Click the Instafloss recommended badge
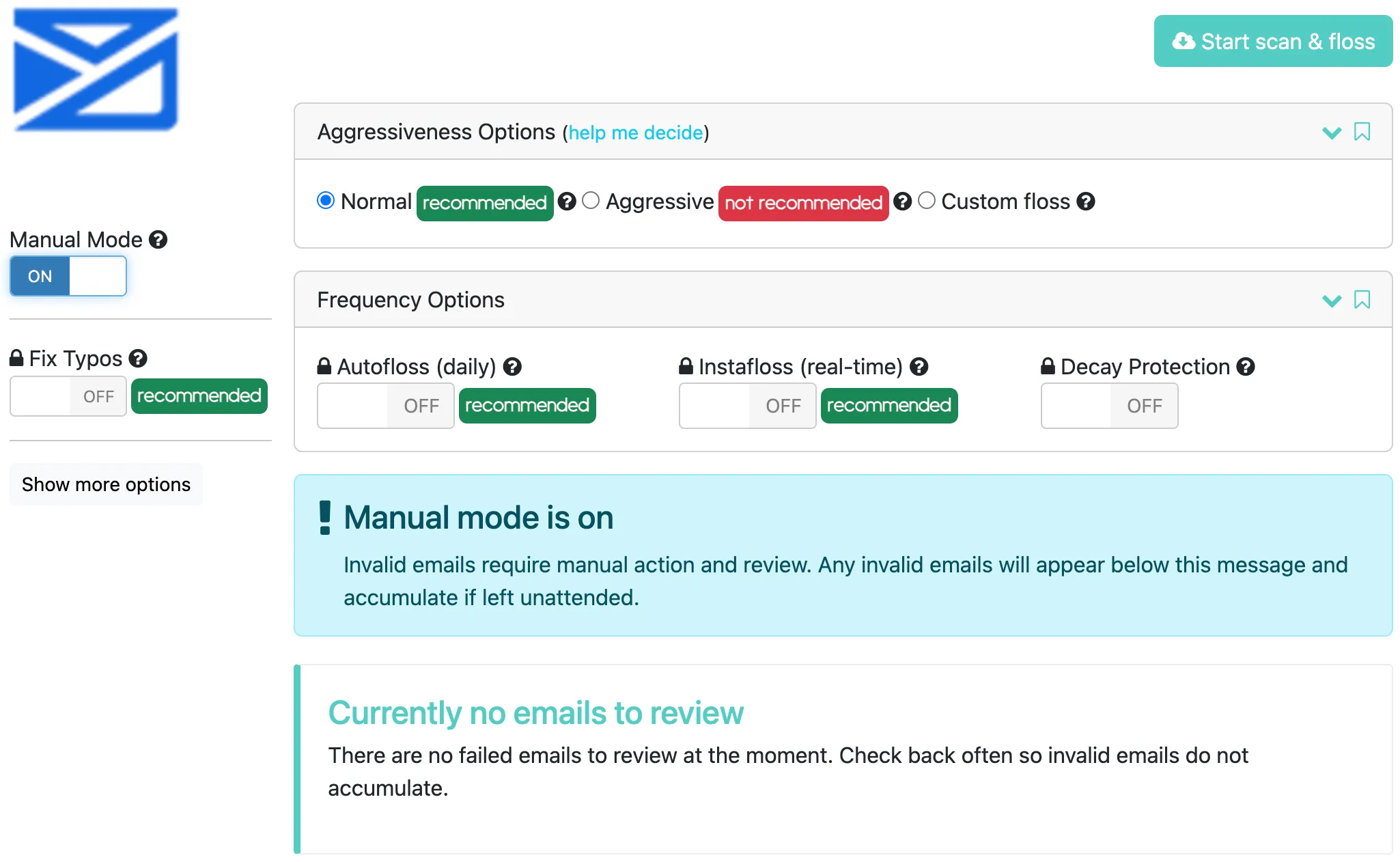The height and width of the screenshot is (862, 1400). 889,406
